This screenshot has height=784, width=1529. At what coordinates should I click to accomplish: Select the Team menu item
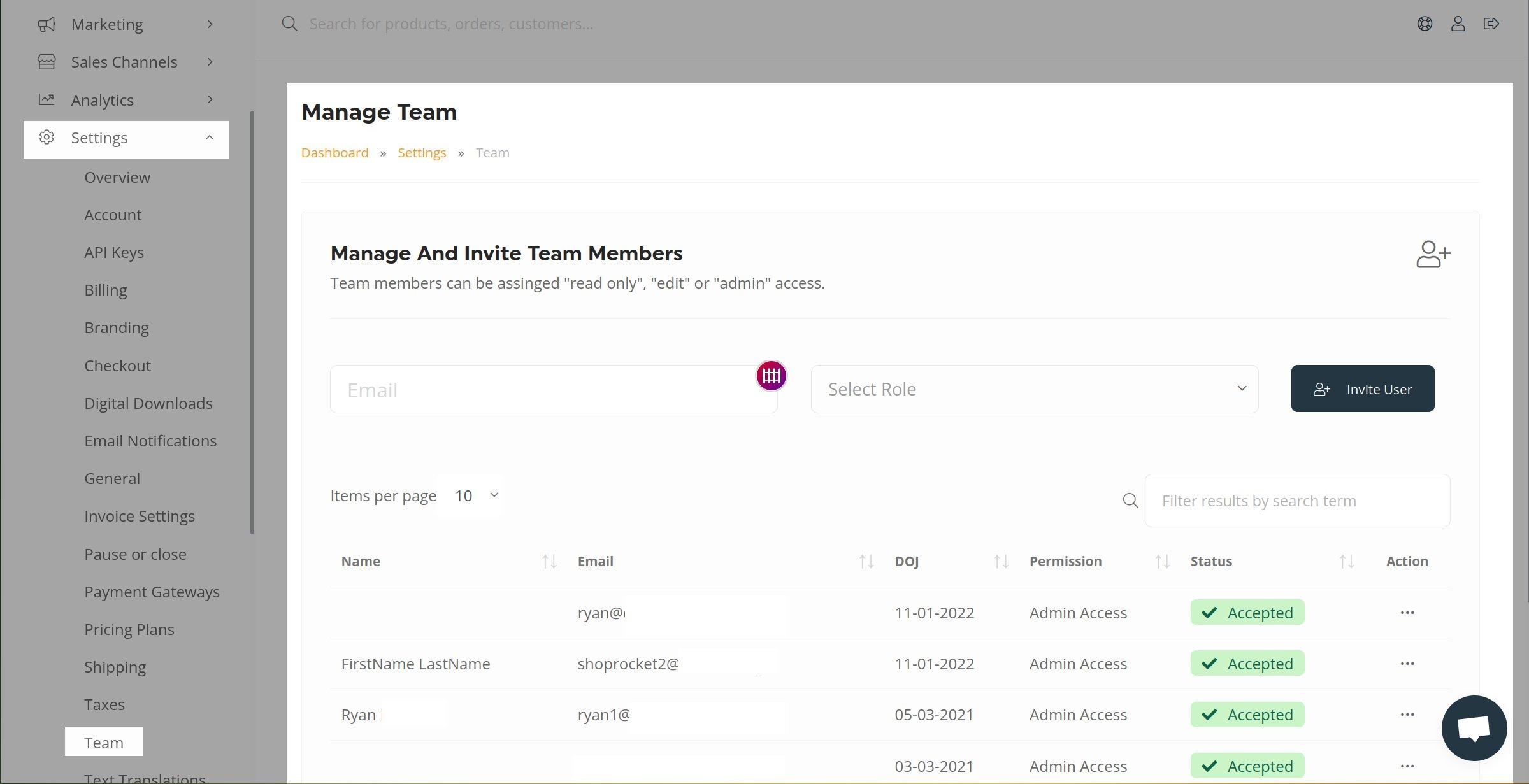coord(104,742)
